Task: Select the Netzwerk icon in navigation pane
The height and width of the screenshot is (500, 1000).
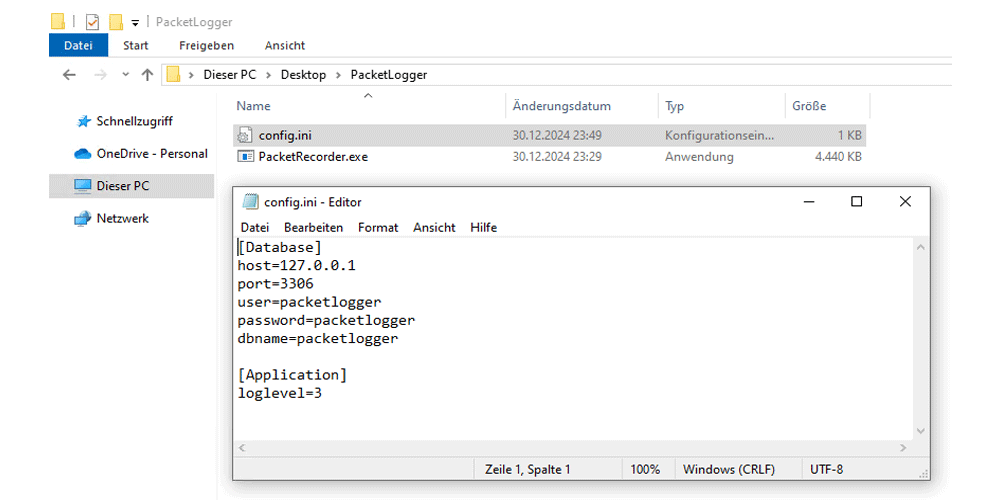Action: 83,219
